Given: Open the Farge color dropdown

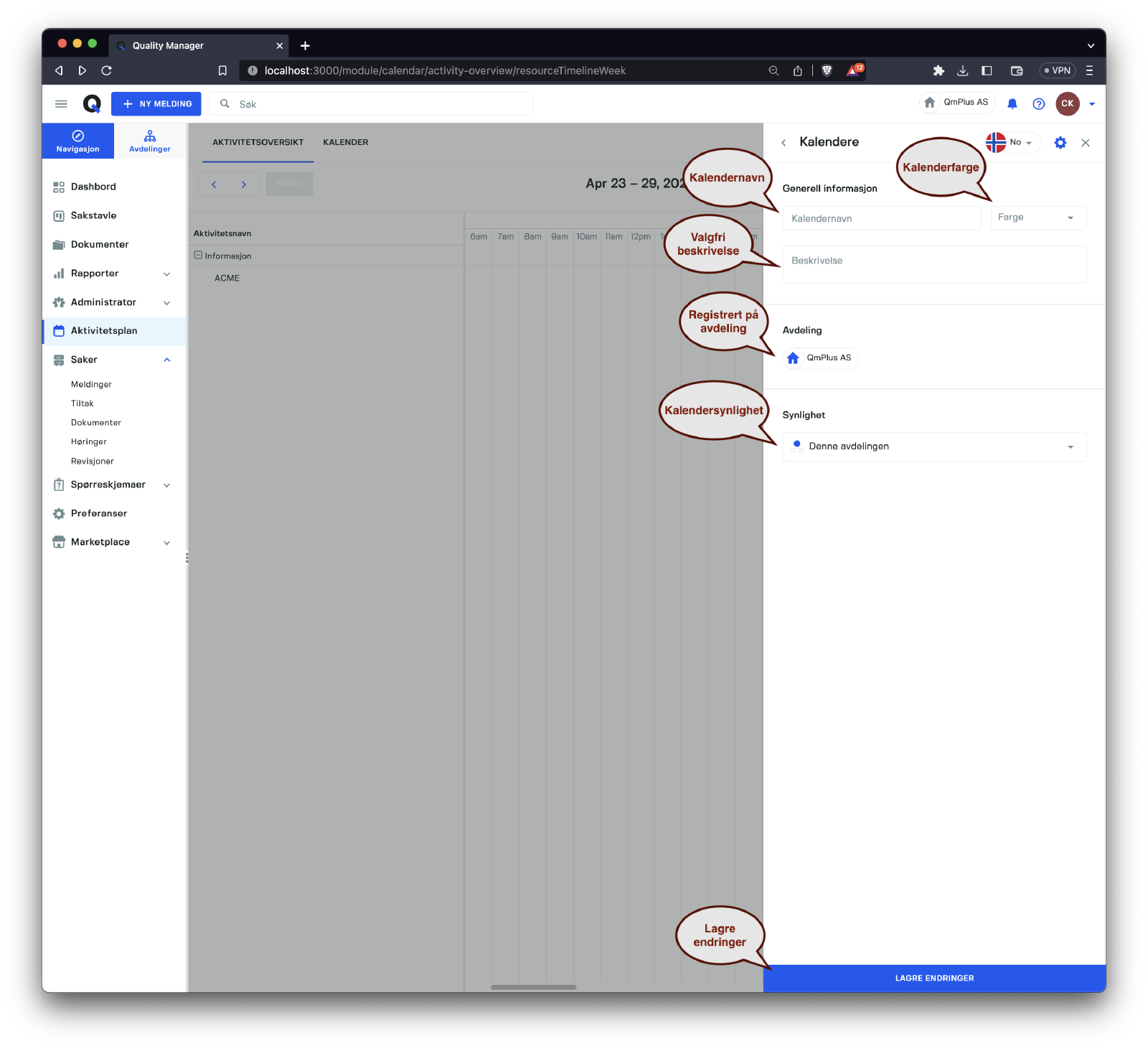Looking at the screenshot, I should coord(1038,217).
